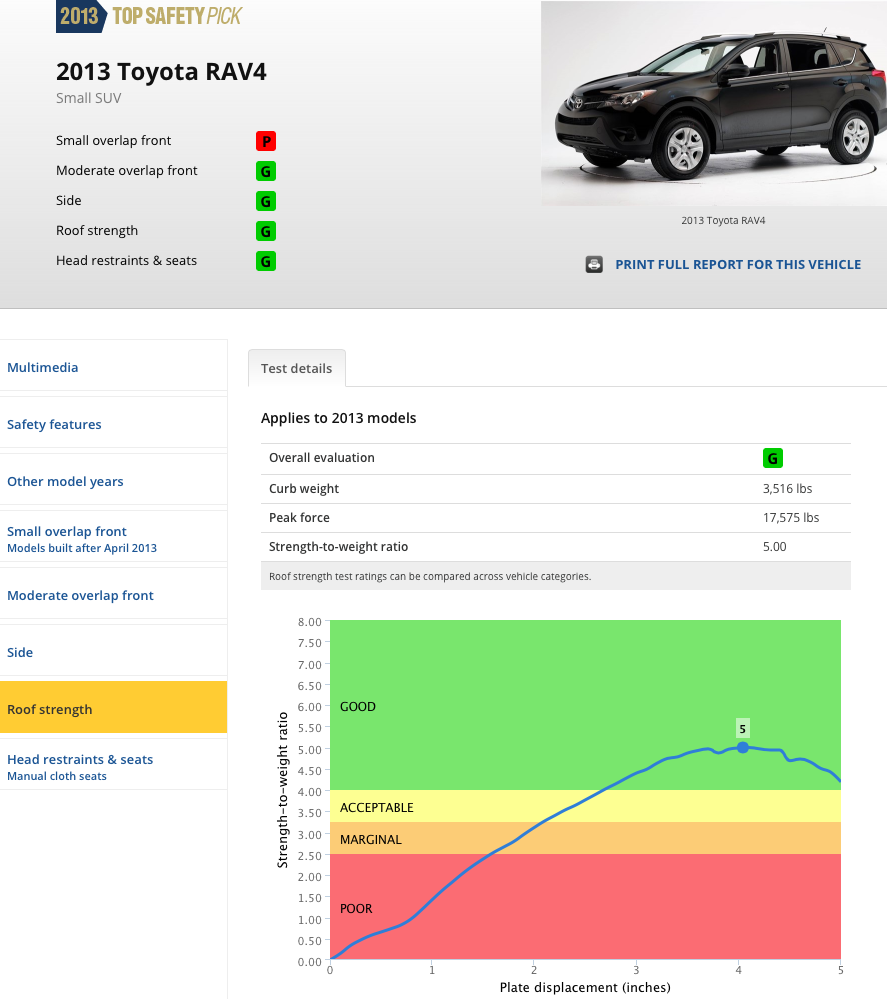Screen dimensions: 887x999
Task: Click the vertical 'Strength-to-weight ratio' axis title
Action: (x=282, y=790)
